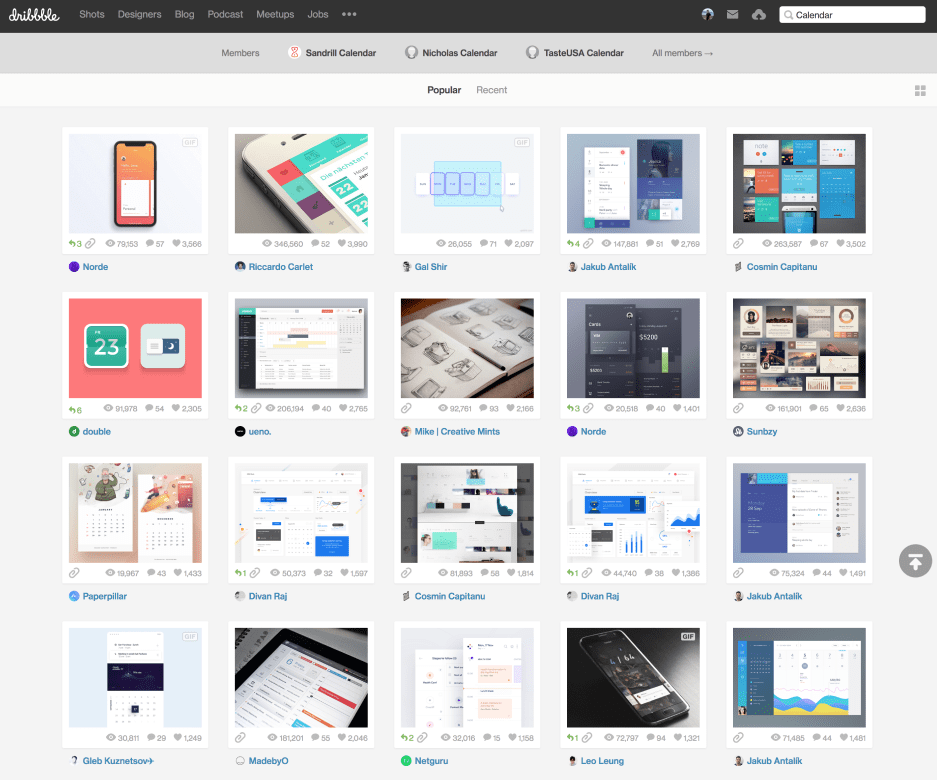Viewport: 937px width, 780px height.
Task: Open the double profile link
Action: [96, 431]
